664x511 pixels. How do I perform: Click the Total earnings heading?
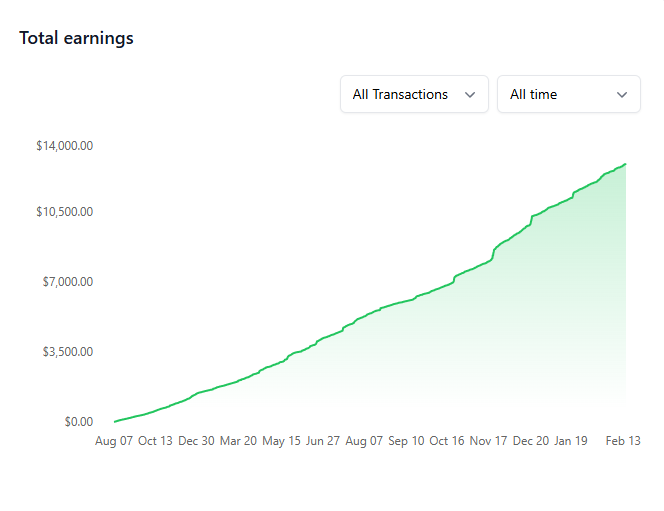point(76,38)
